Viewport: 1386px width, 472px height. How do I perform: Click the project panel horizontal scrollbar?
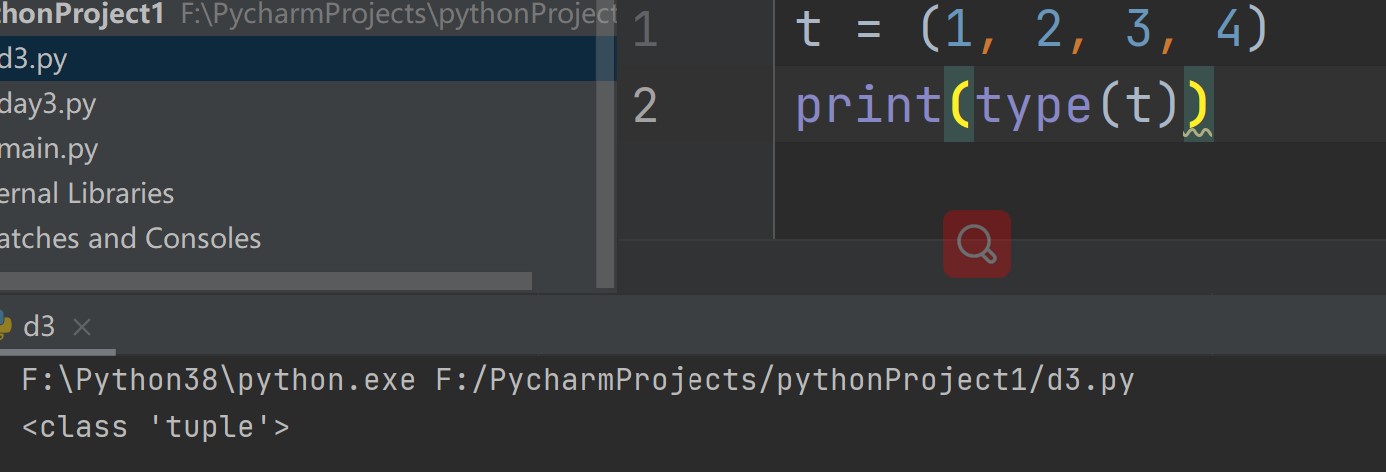click(x=265, y=281)
